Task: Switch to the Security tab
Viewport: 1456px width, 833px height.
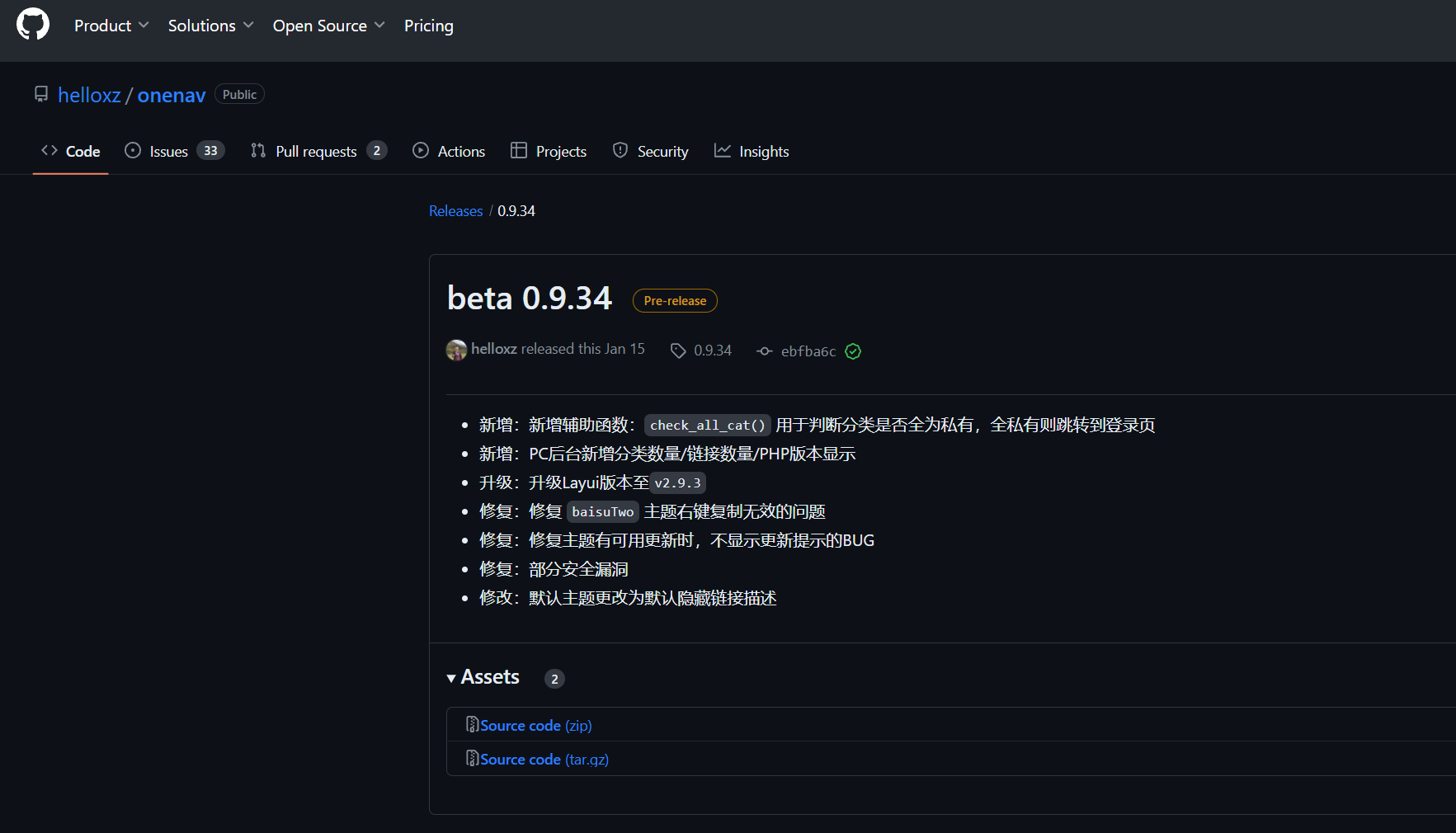Action: coord(650,151)
